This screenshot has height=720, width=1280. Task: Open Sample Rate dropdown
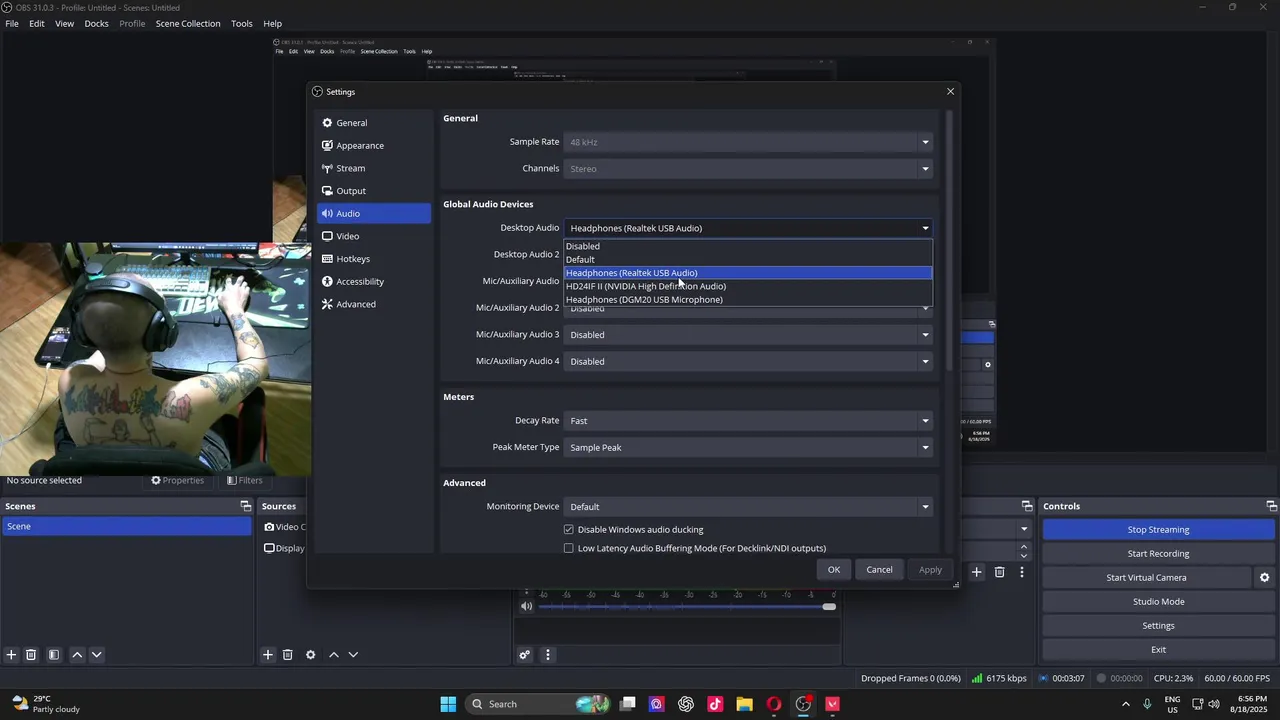click(748, 142)
